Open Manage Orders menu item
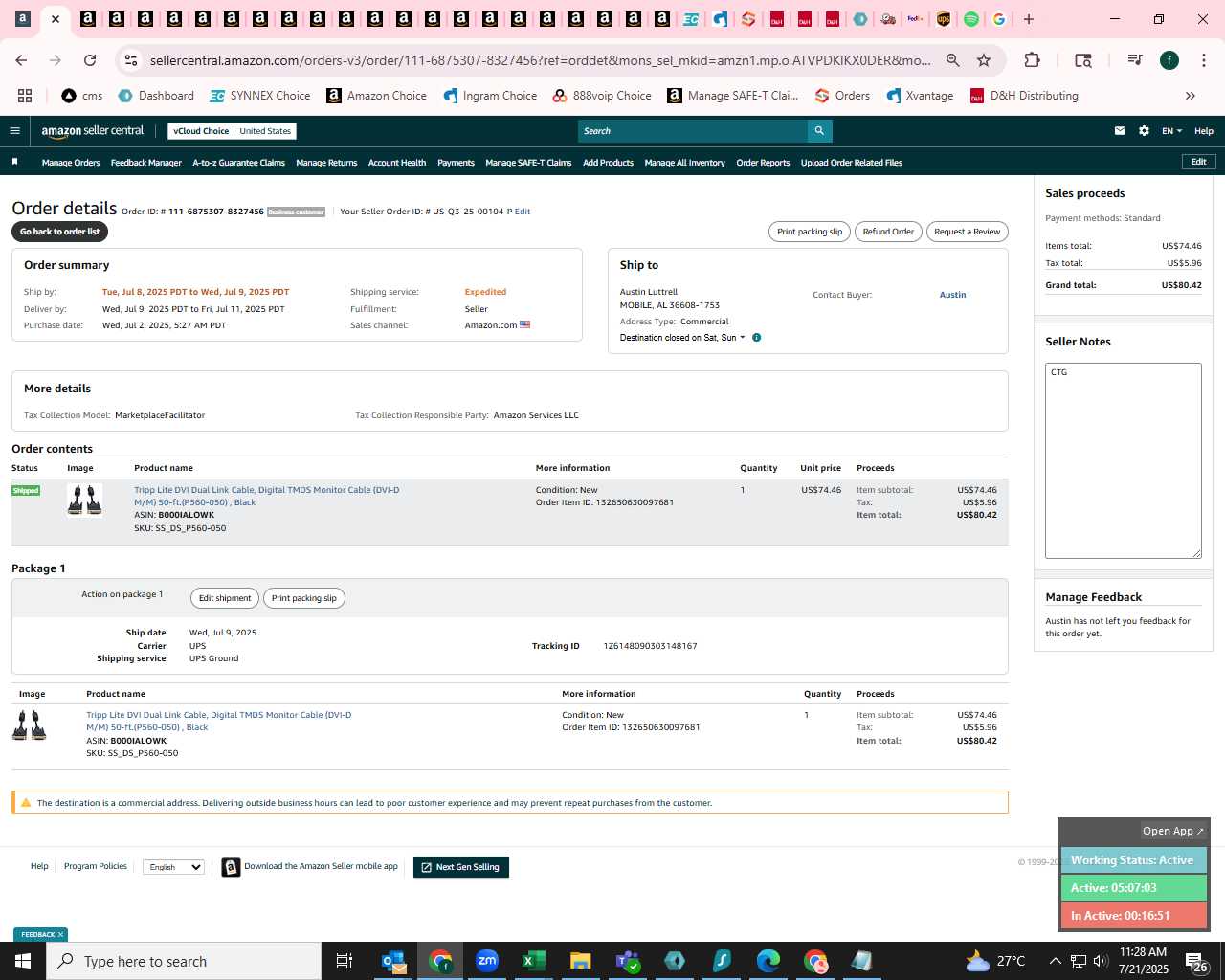Image resolution: width=1225 pixels, height=980 pixels. pyautogui.click(x=71, y=163)
